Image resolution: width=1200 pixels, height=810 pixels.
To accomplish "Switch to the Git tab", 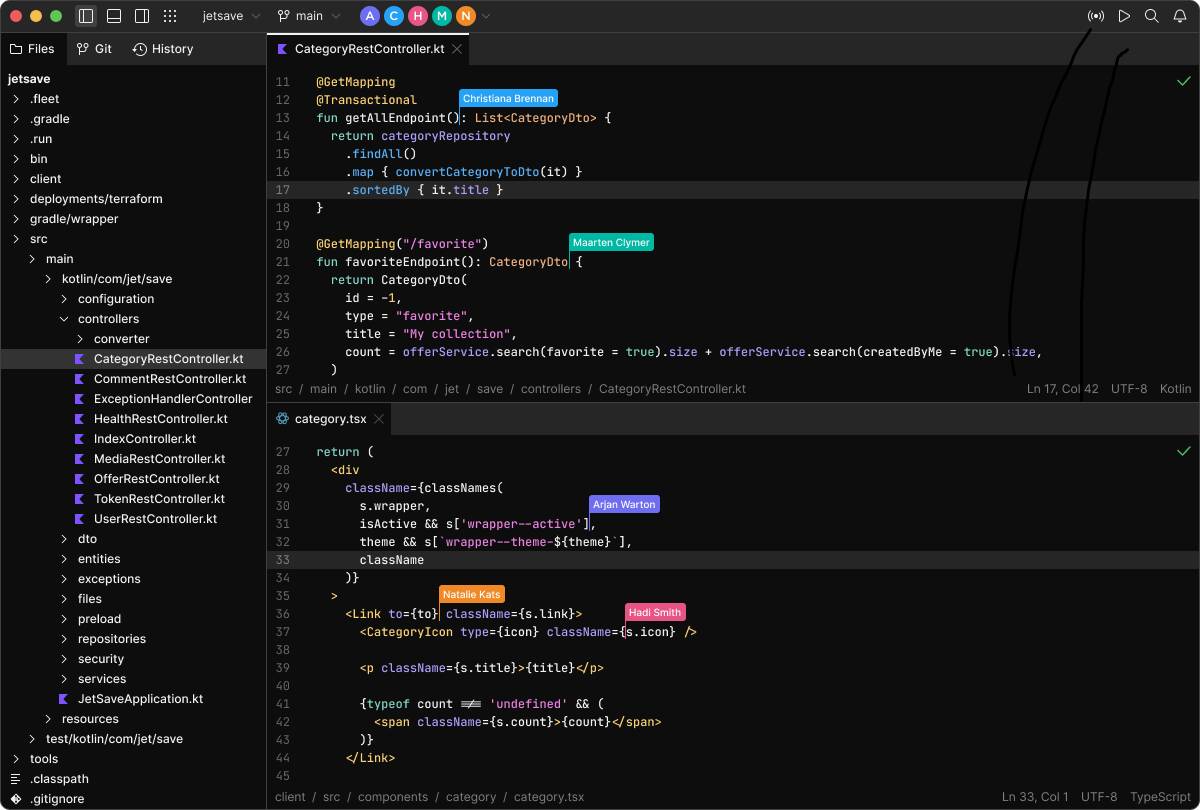I will pos(94,48).
